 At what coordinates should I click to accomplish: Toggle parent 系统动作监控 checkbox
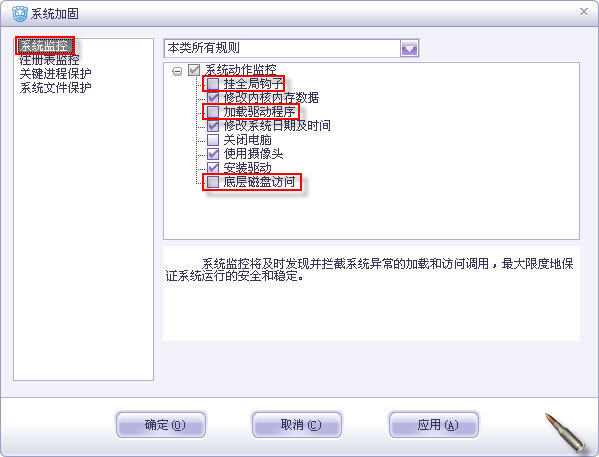point(194,70)
